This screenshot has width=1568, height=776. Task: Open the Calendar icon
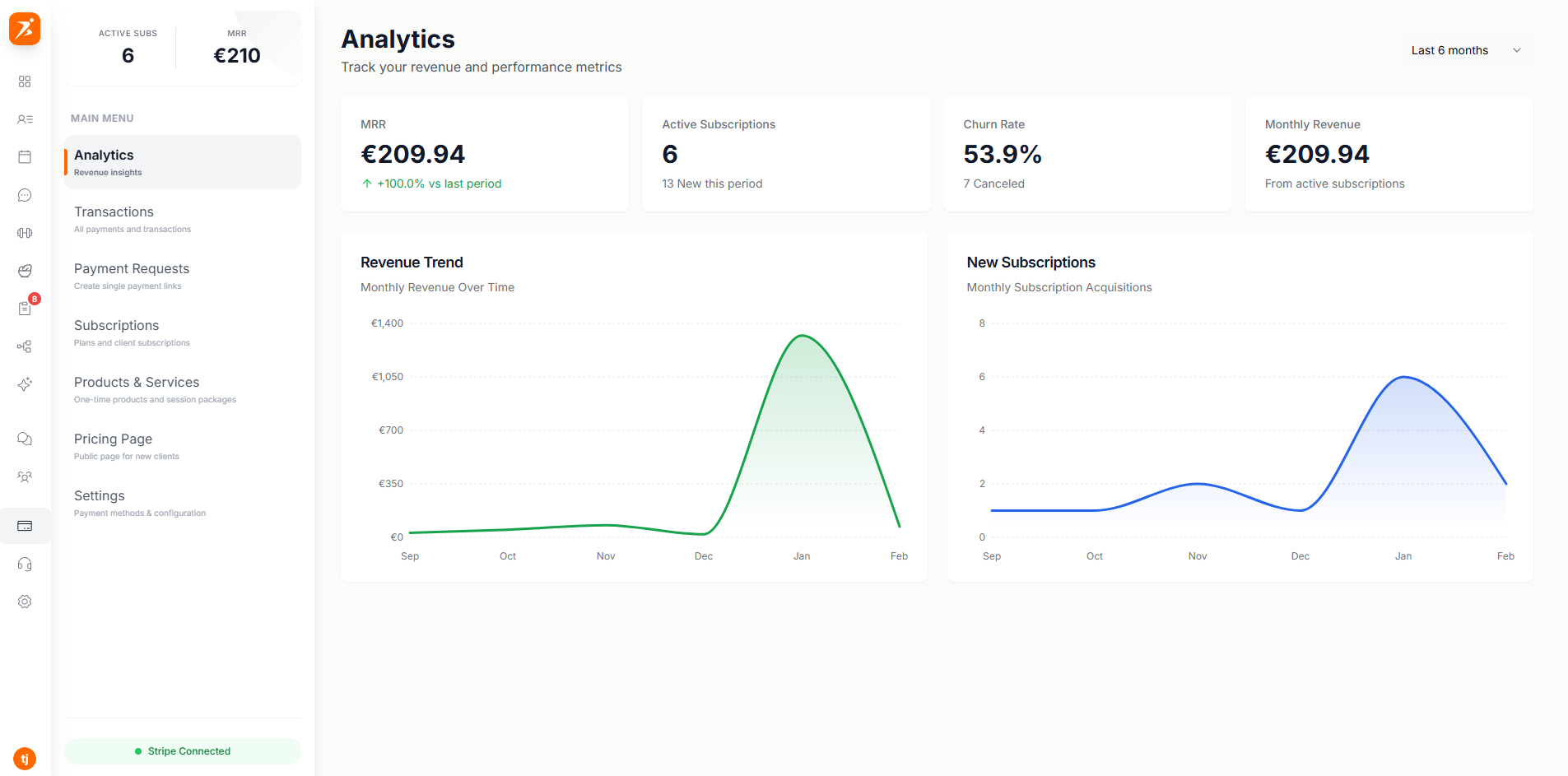pos(25,156)
